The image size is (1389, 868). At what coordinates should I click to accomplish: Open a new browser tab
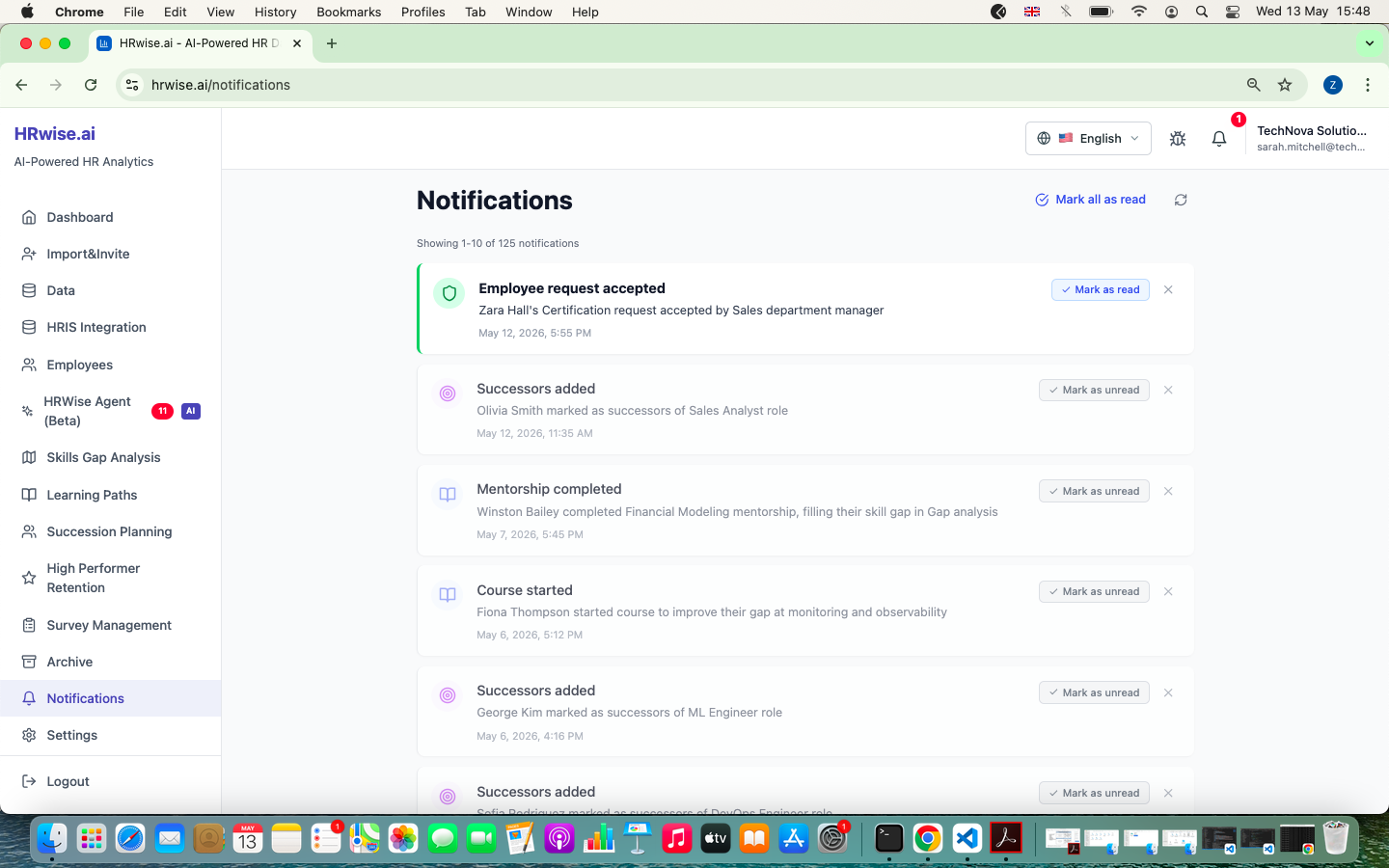click(x=332, y=43)
